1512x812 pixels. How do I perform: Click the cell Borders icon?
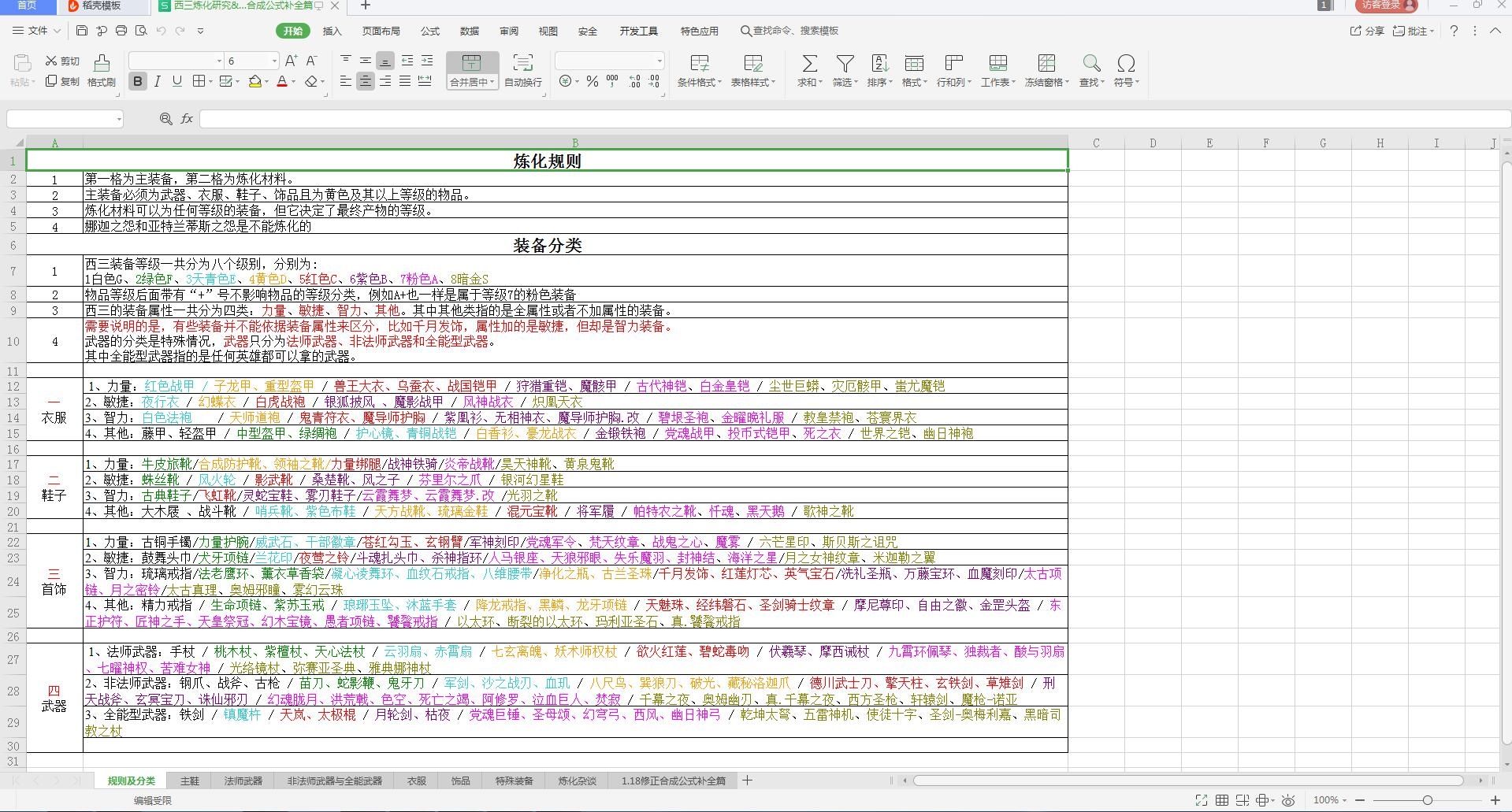click(x=199, y=81)
